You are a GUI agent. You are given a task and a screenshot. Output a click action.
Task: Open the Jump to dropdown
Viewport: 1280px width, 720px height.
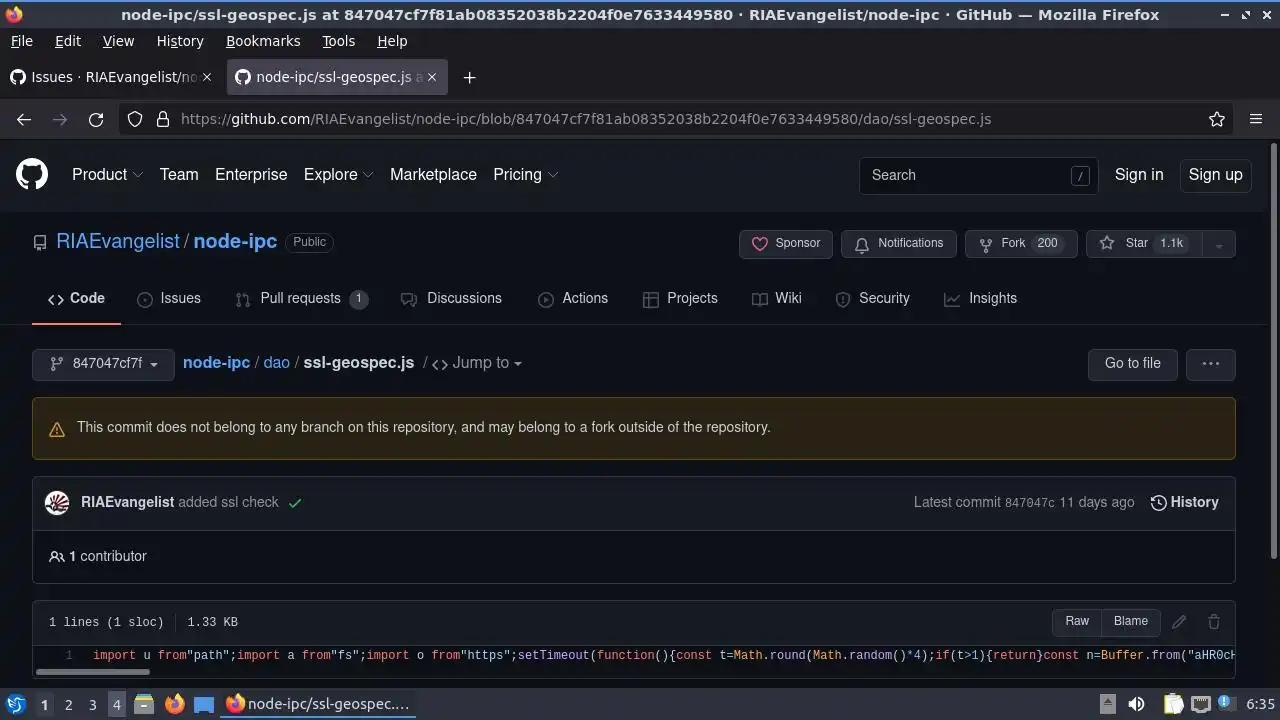(477, 363)
